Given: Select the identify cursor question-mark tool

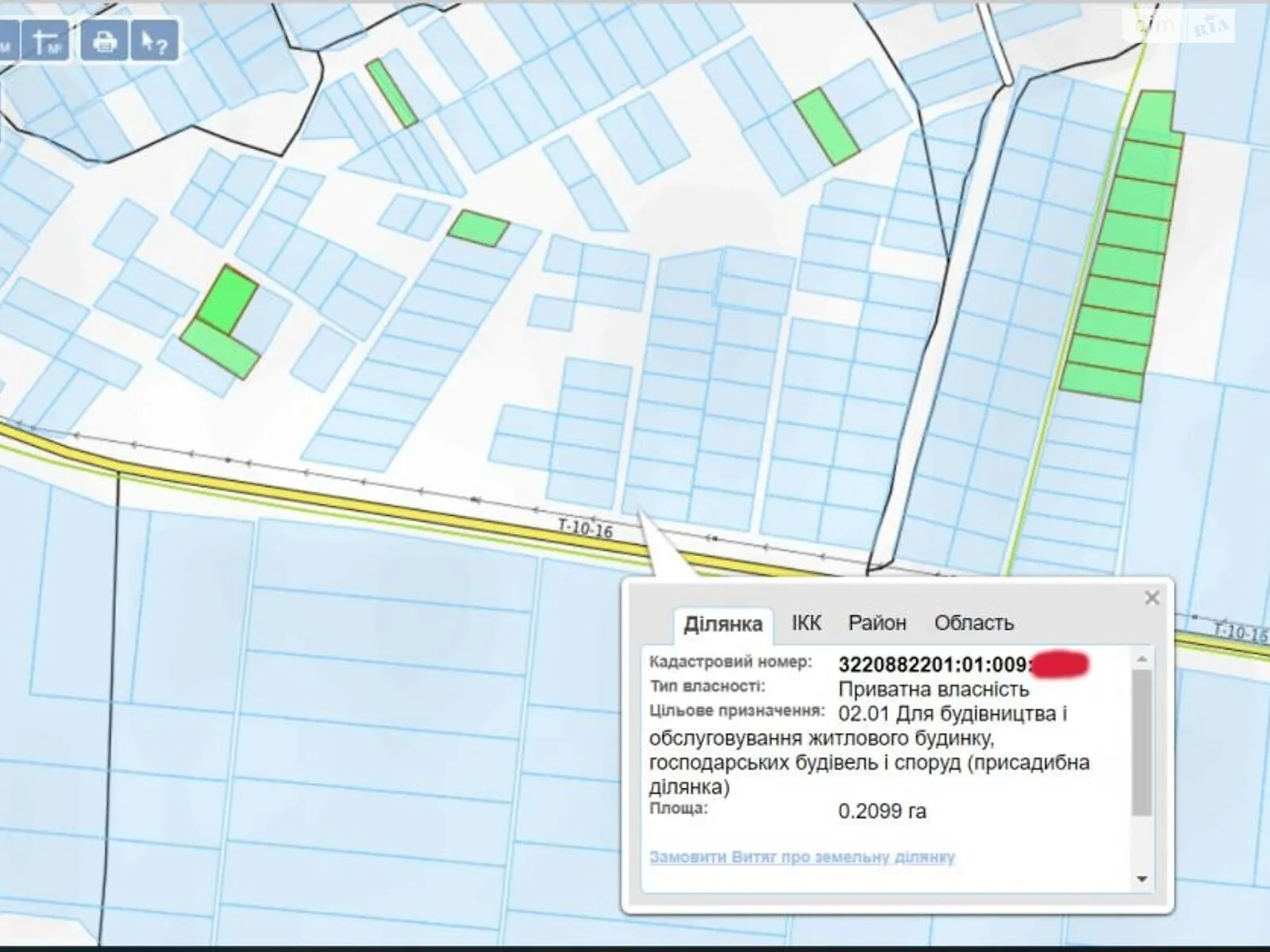Looking at the screenshot, I should coord(154,40).
